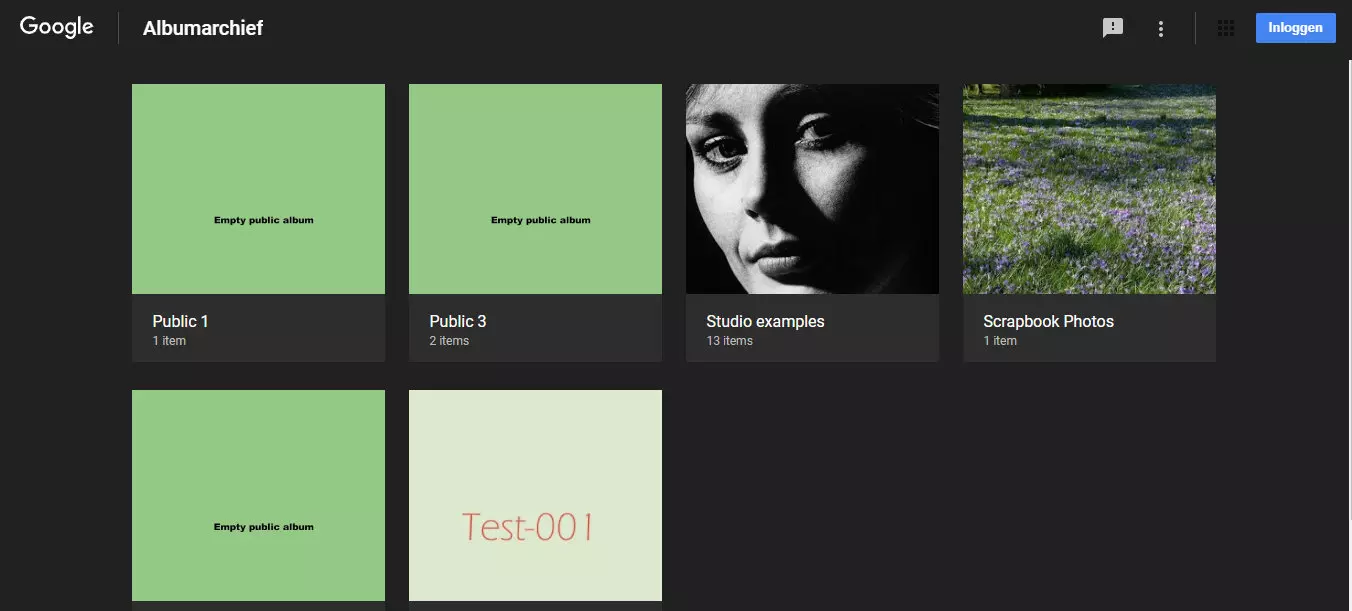
Task: Select the "Scrapbook Photos" album title
Action: click(x=1048, y=321)
